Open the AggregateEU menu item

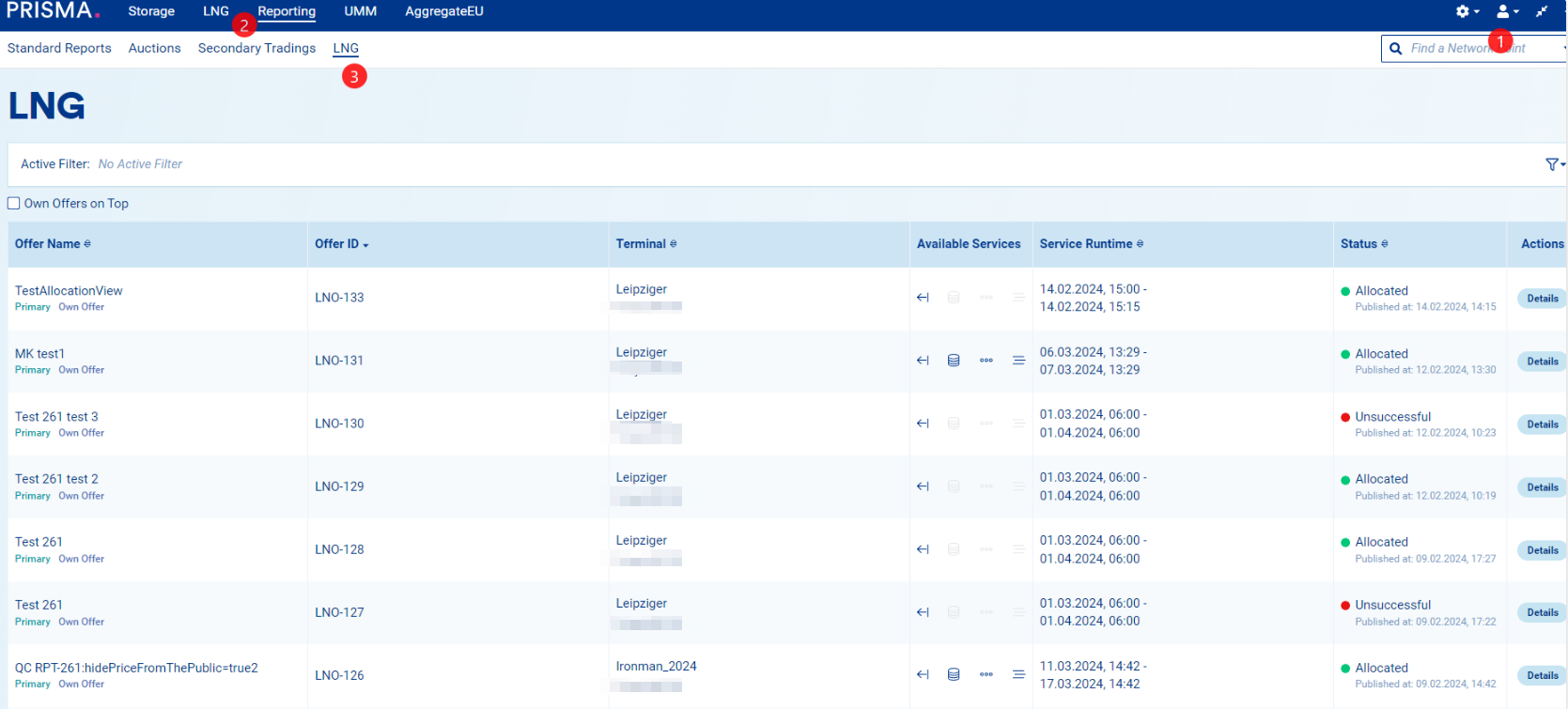[x=443, y=11]
